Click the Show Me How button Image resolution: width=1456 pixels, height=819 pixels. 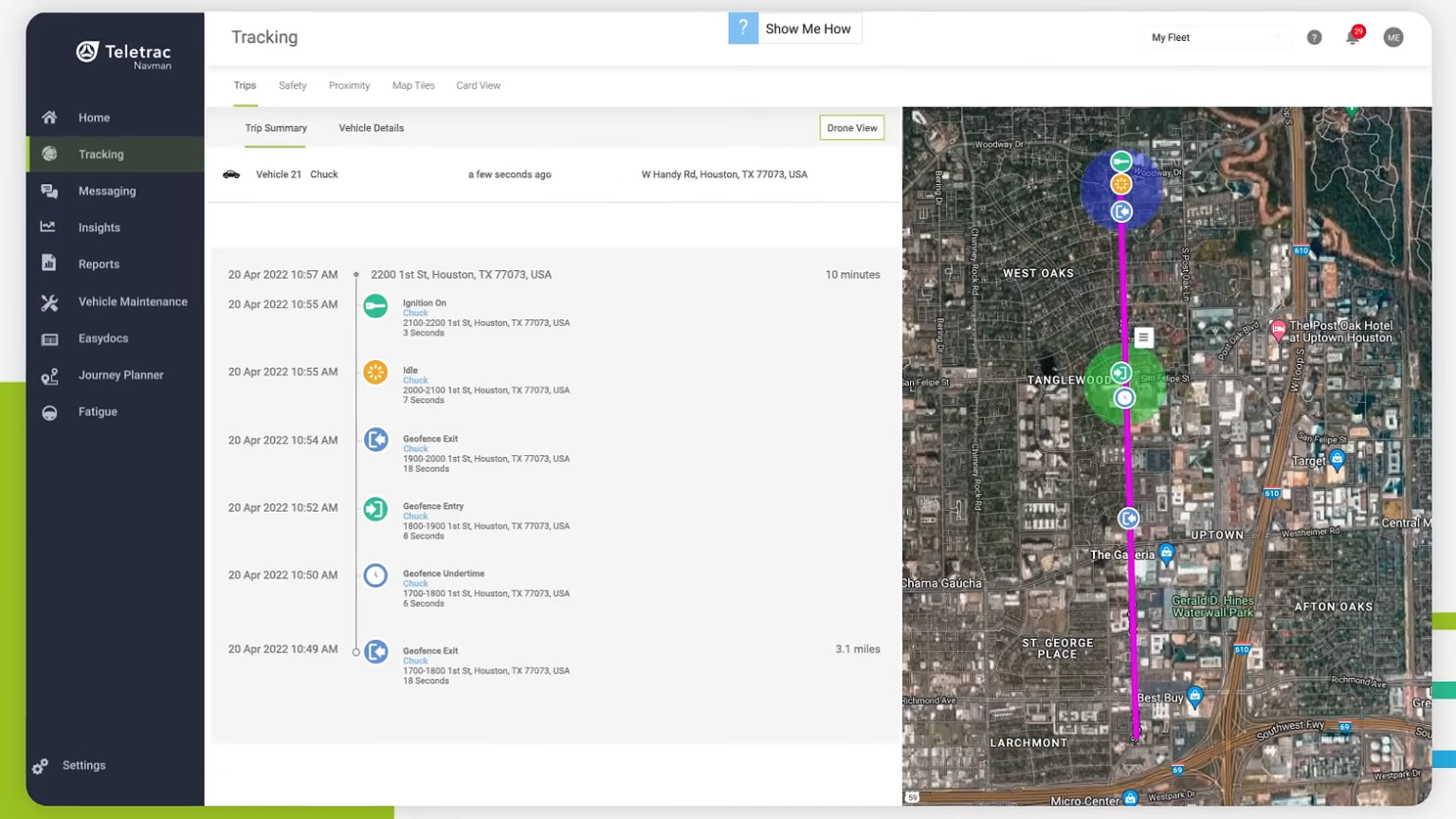795,28
